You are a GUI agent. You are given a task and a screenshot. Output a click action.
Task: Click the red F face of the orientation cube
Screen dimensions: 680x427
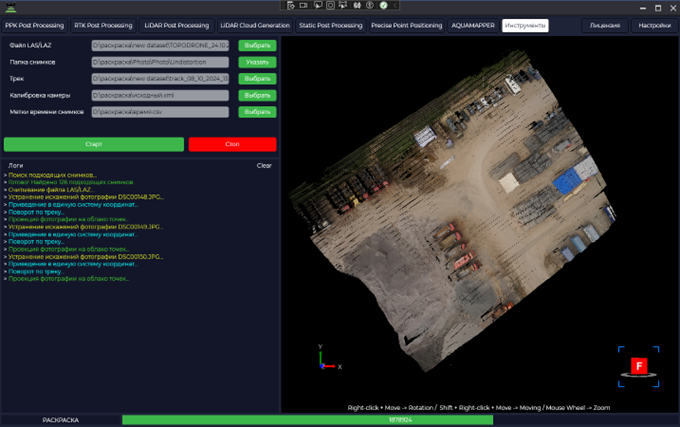point(639,366)
